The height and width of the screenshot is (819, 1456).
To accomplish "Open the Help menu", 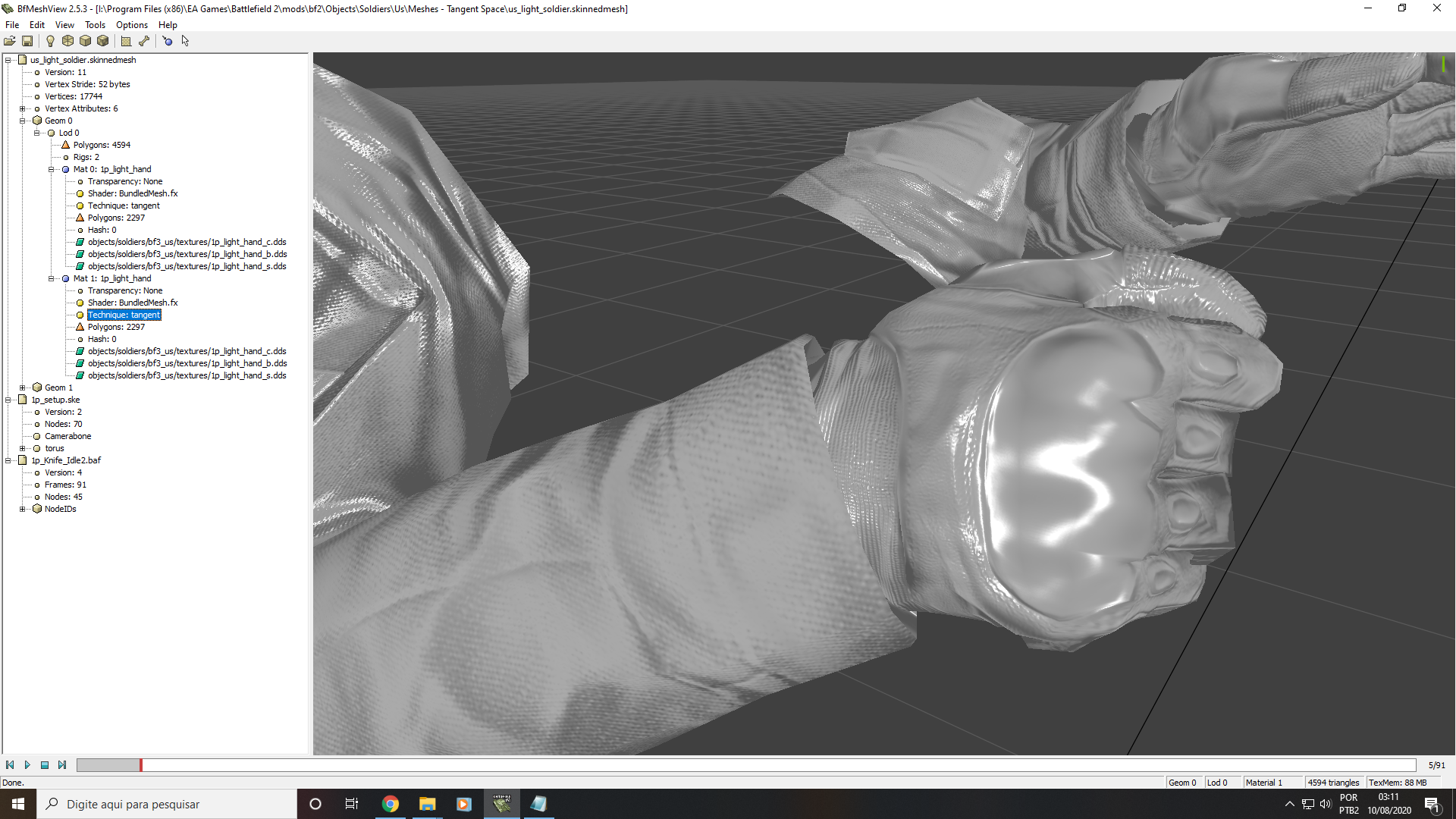I will [x=168, y=25].
